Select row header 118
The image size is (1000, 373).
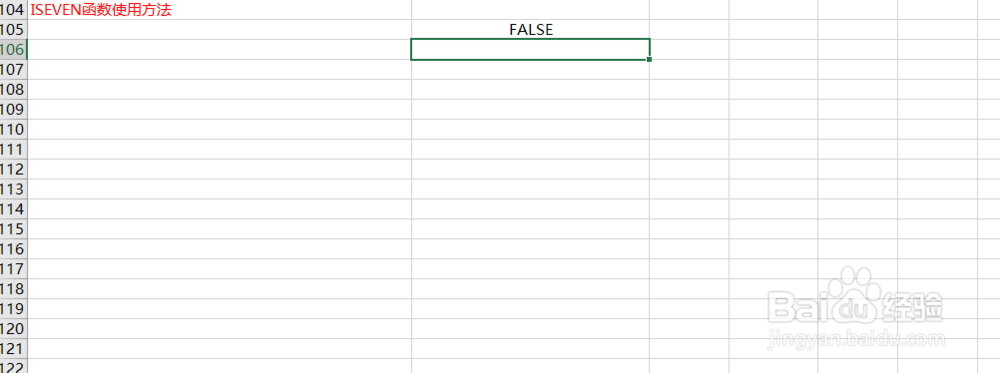click(x=13, y=289)
